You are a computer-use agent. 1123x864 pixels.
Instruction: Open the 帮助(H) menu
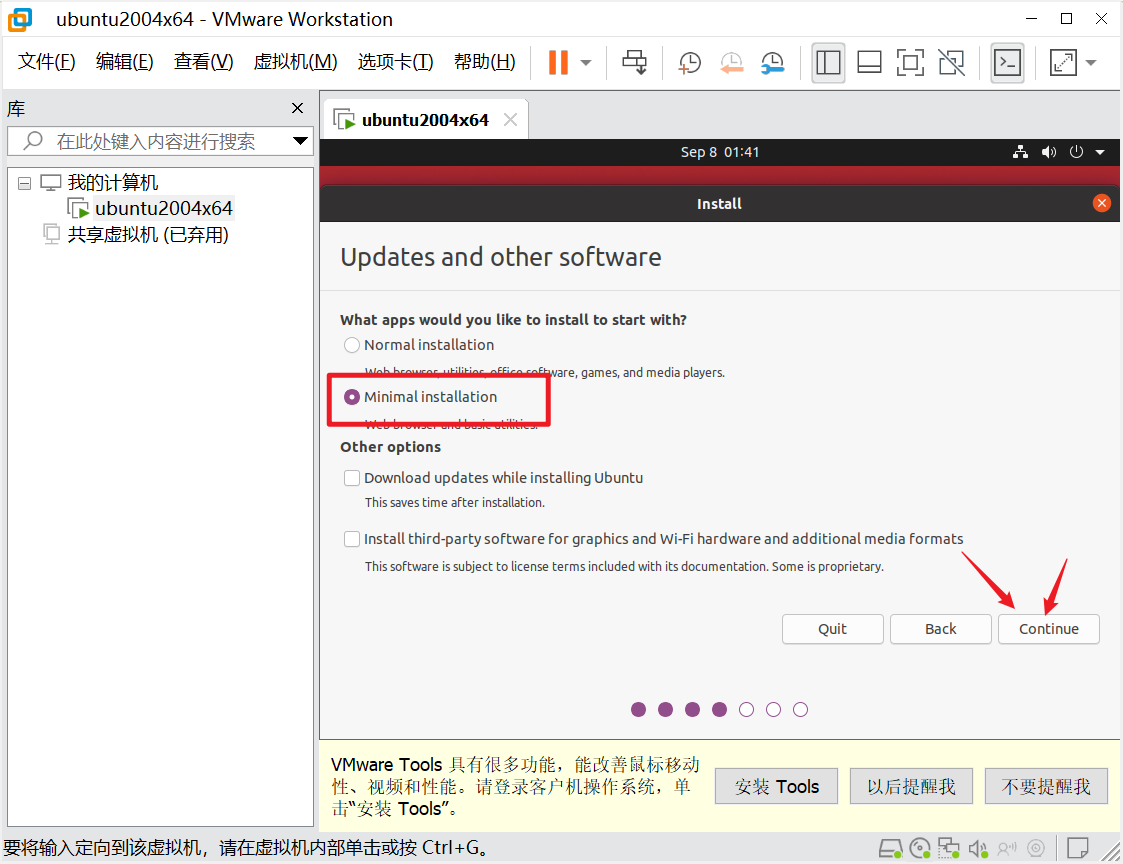(x=484, y=62)
